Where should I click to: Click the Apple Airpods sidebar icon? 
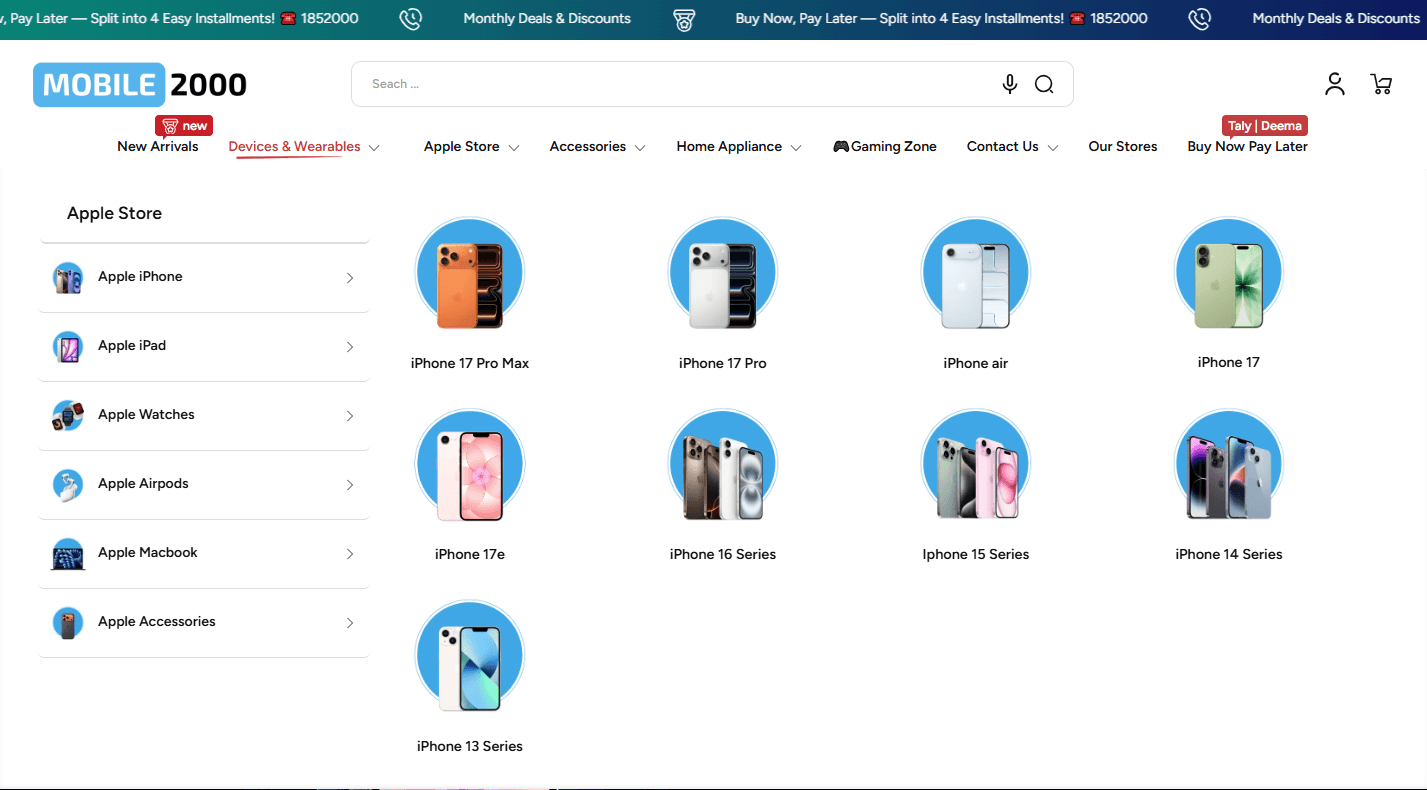point(68,485)
